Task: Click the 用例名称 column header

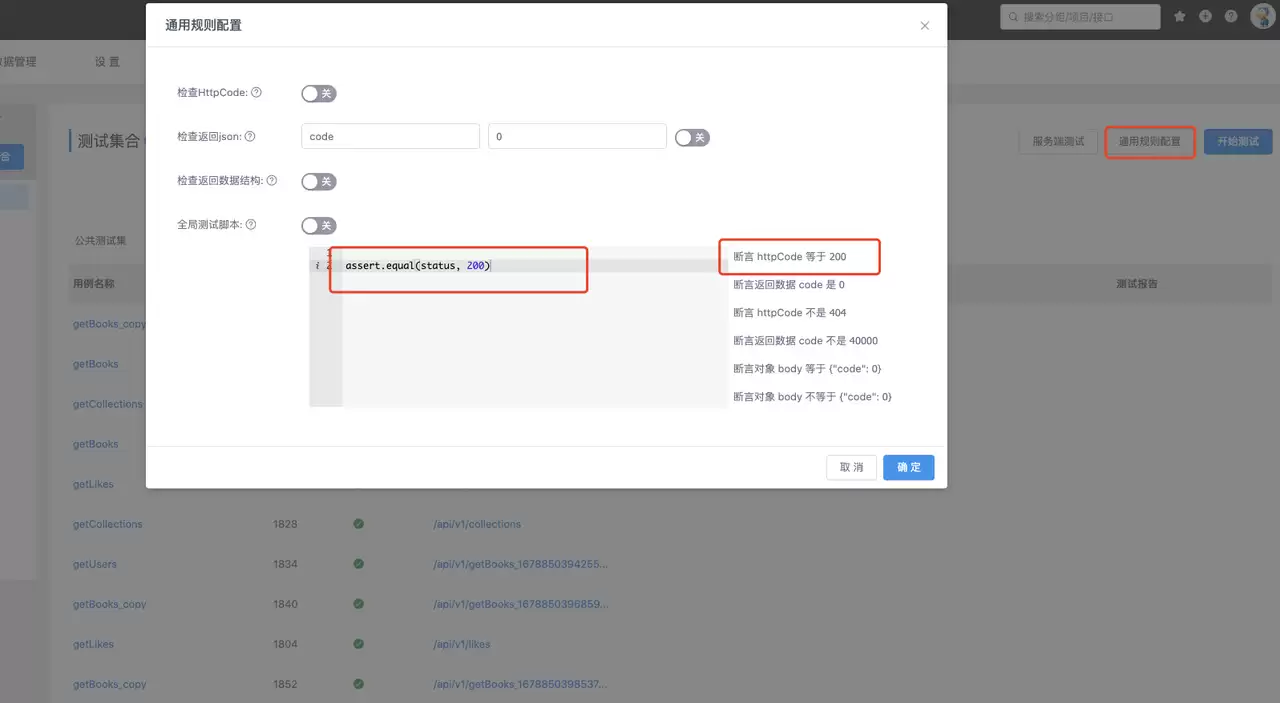Action: point(94,284)
